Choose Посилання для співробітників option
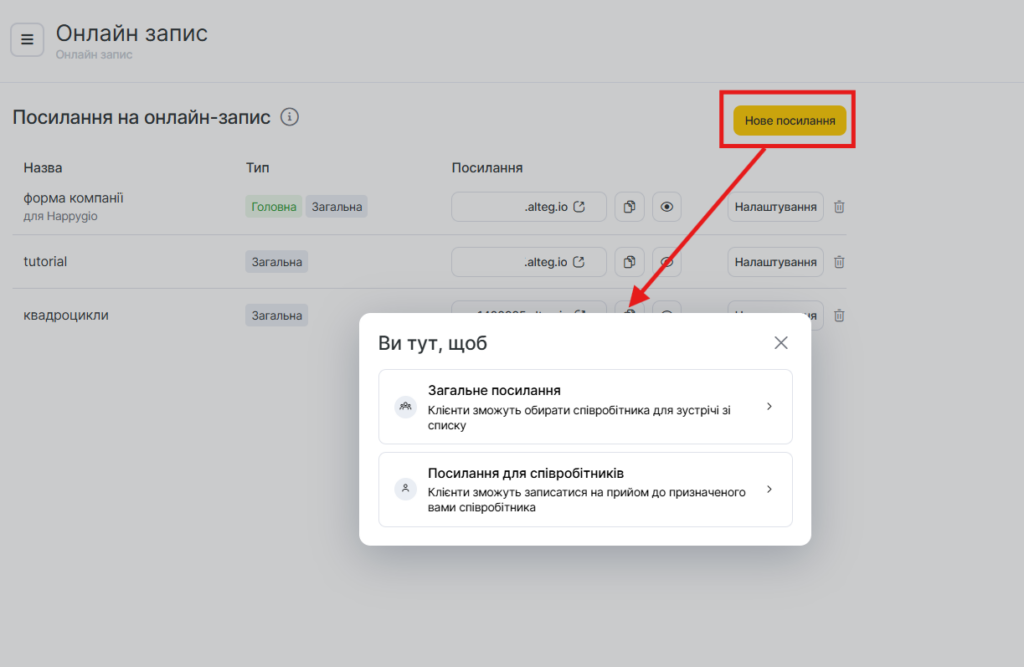 [x=585, y=489]
